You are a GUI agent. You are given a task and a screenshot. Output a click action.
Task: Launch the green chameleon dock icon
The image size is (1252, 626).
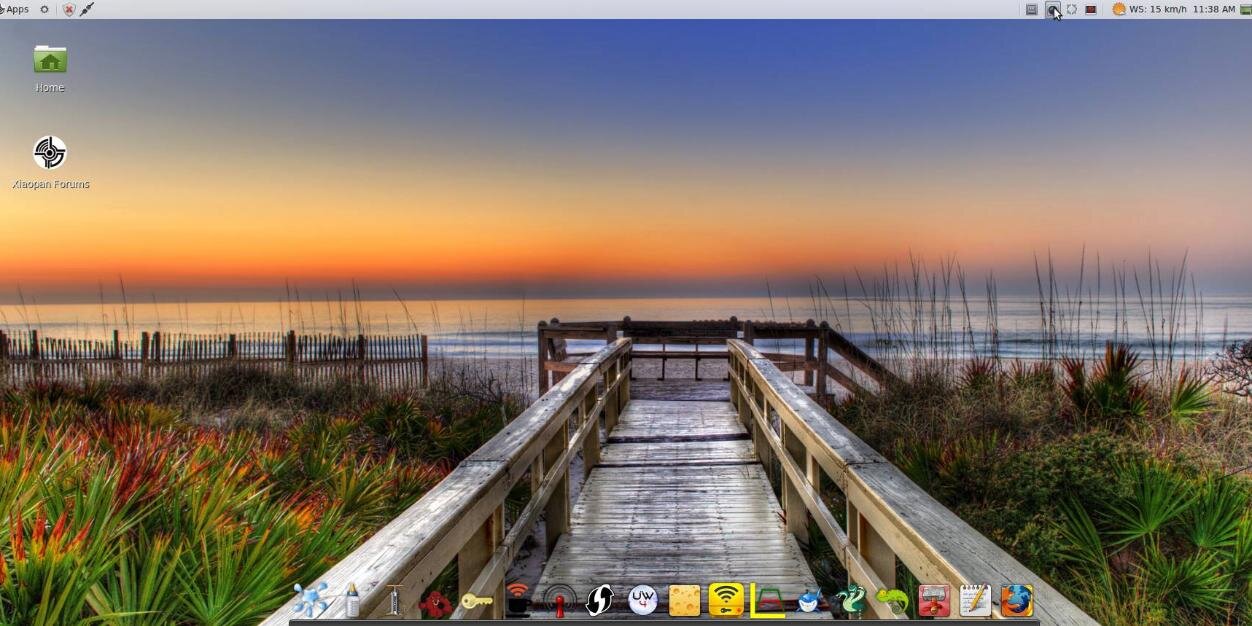(x=892, y=601)
